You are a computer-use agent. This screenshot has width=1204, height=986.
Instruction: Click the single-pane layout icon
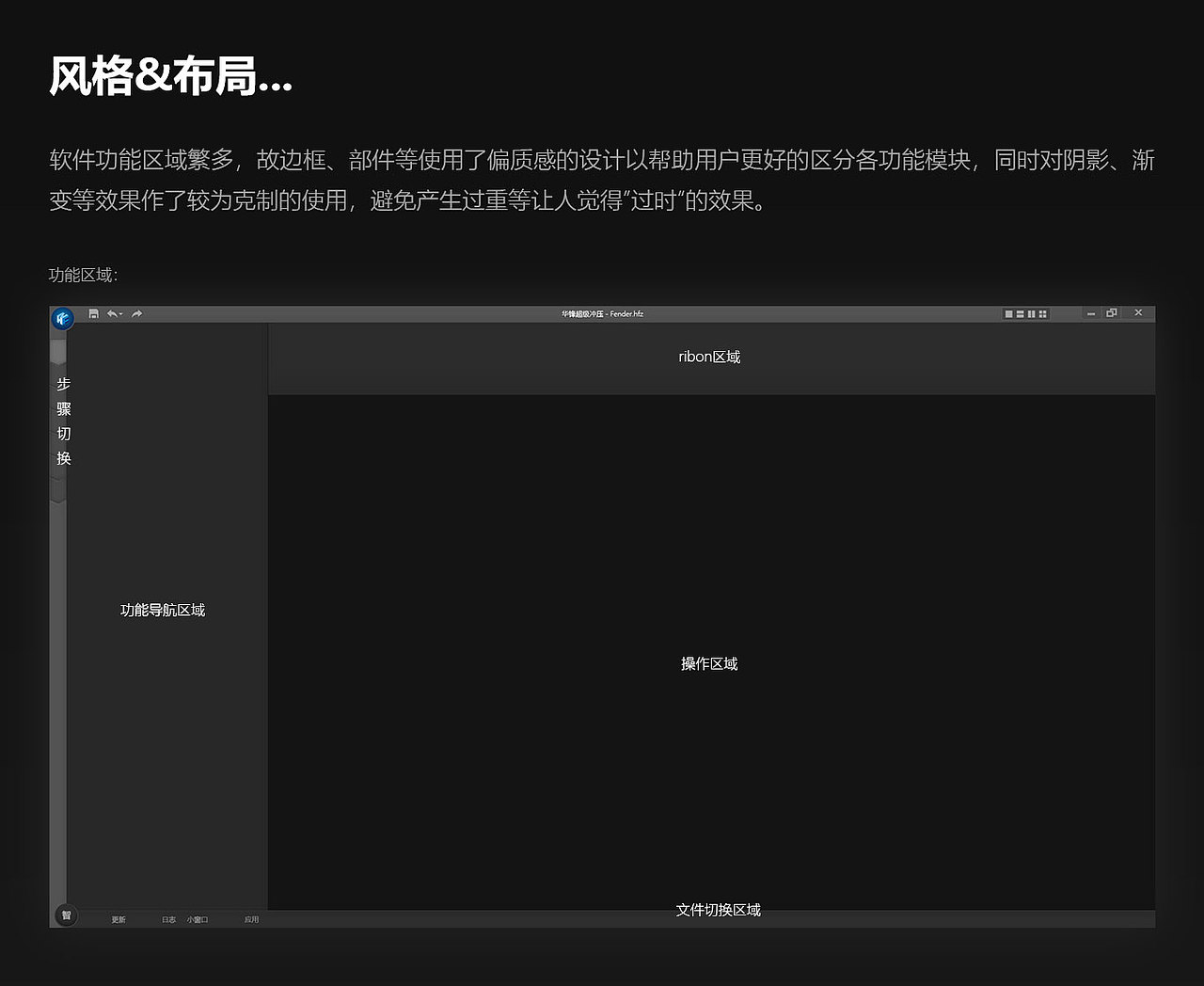point(1008,313)
